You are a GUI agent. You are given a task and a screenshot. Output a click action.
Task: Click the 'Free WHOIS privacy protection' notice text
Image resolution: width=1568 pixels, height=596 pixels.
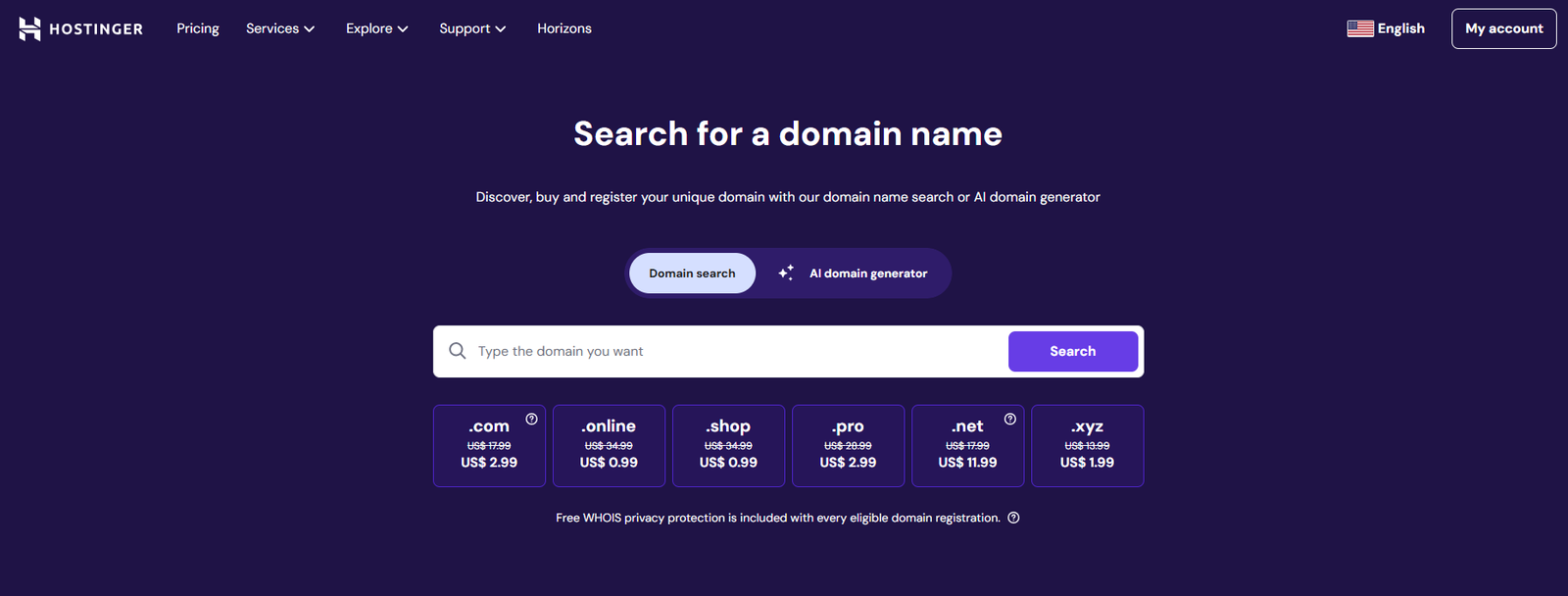pos(778,518)
